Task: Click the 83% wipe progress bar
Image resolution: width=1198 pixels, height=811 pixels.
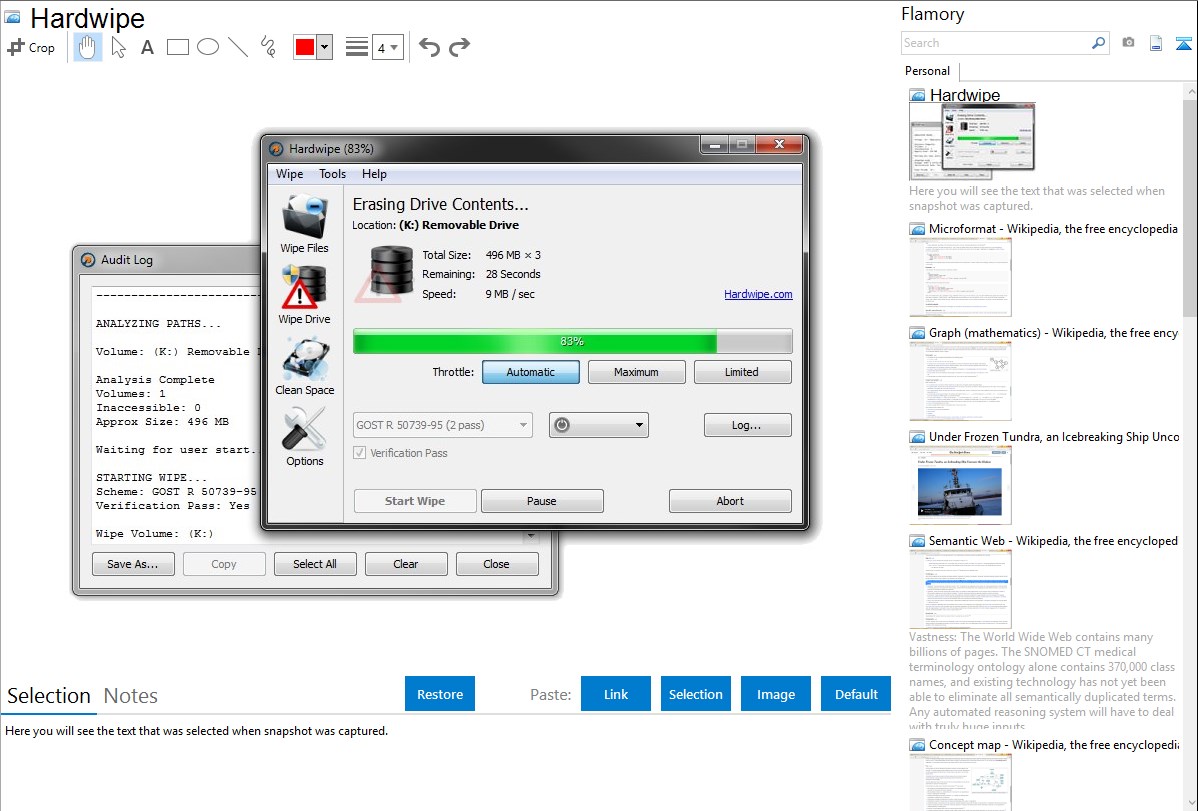Action: tap(572, 341)
